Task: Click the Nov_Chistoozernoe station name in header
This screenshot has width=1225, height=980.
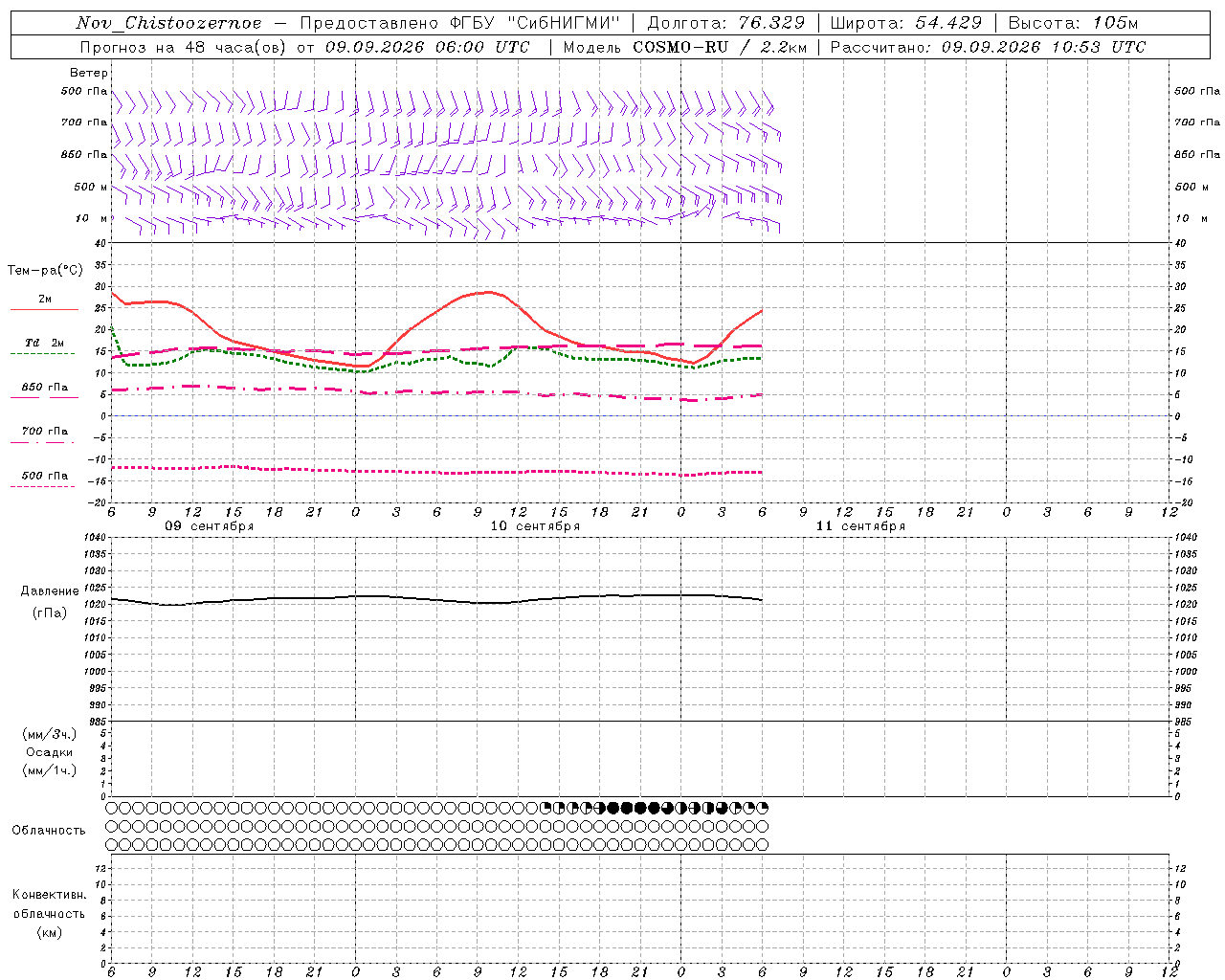Action: tap(168, 24)
